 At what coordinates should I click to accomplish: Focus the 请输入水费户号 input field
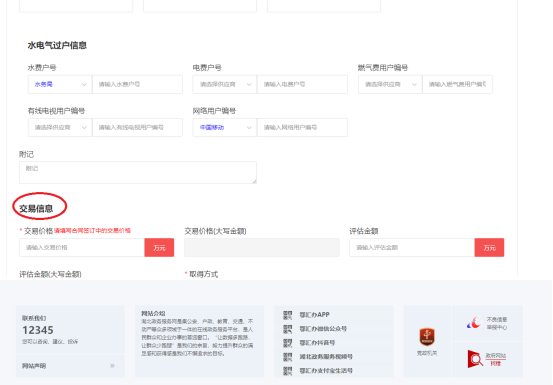[x=138, y=84]
